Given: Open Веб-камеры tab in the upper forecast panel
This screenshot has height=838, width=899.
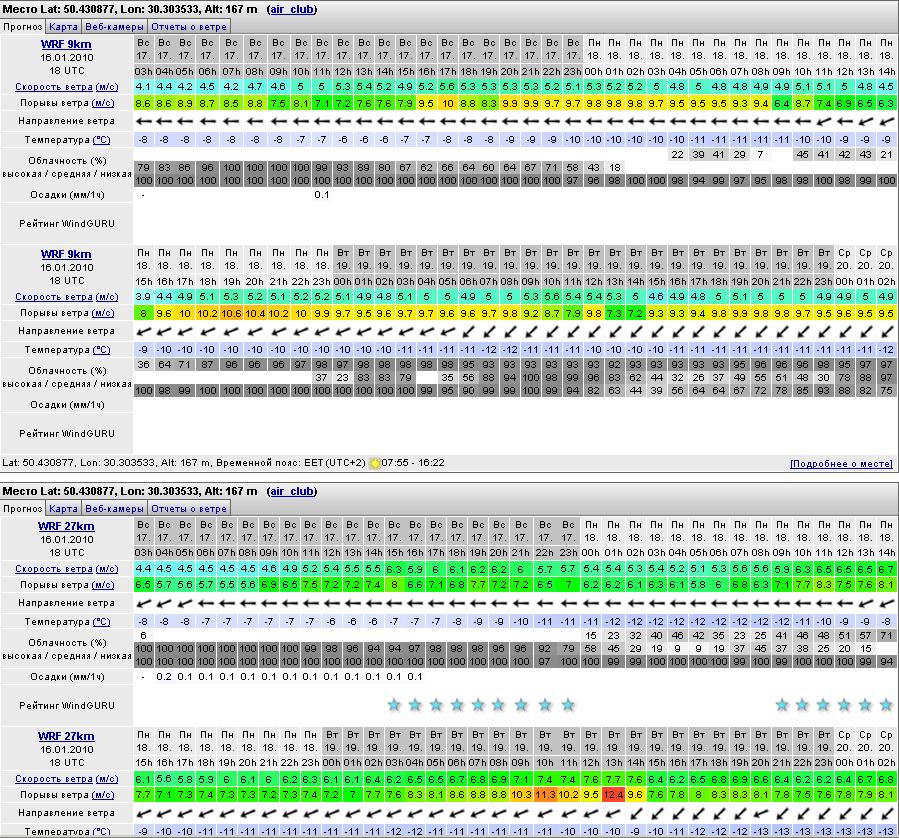Looking at the screenshot, I should (x=113, y=27).
